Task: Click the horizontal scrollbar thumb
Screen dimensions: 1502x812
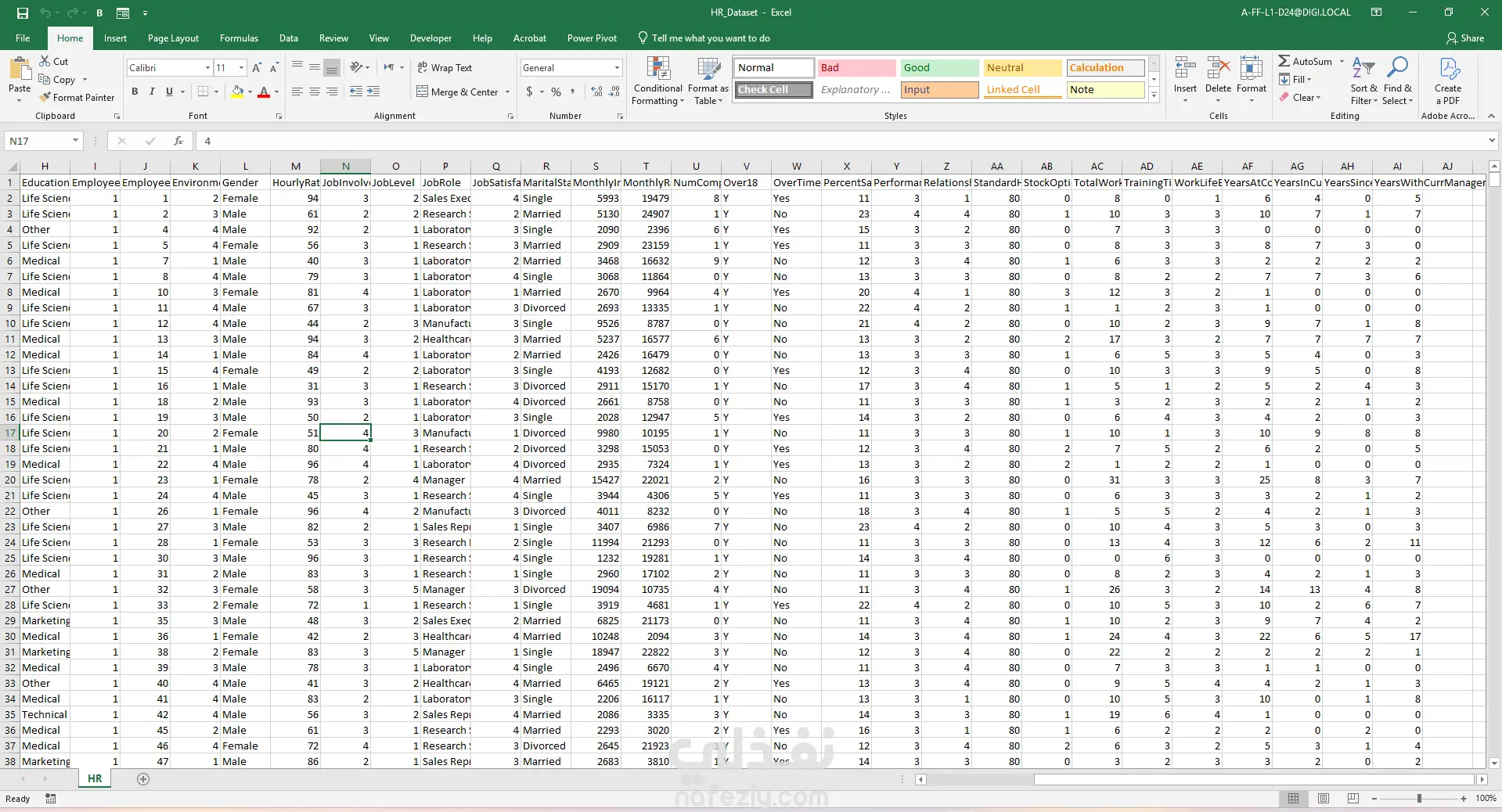Action: 1254,779
